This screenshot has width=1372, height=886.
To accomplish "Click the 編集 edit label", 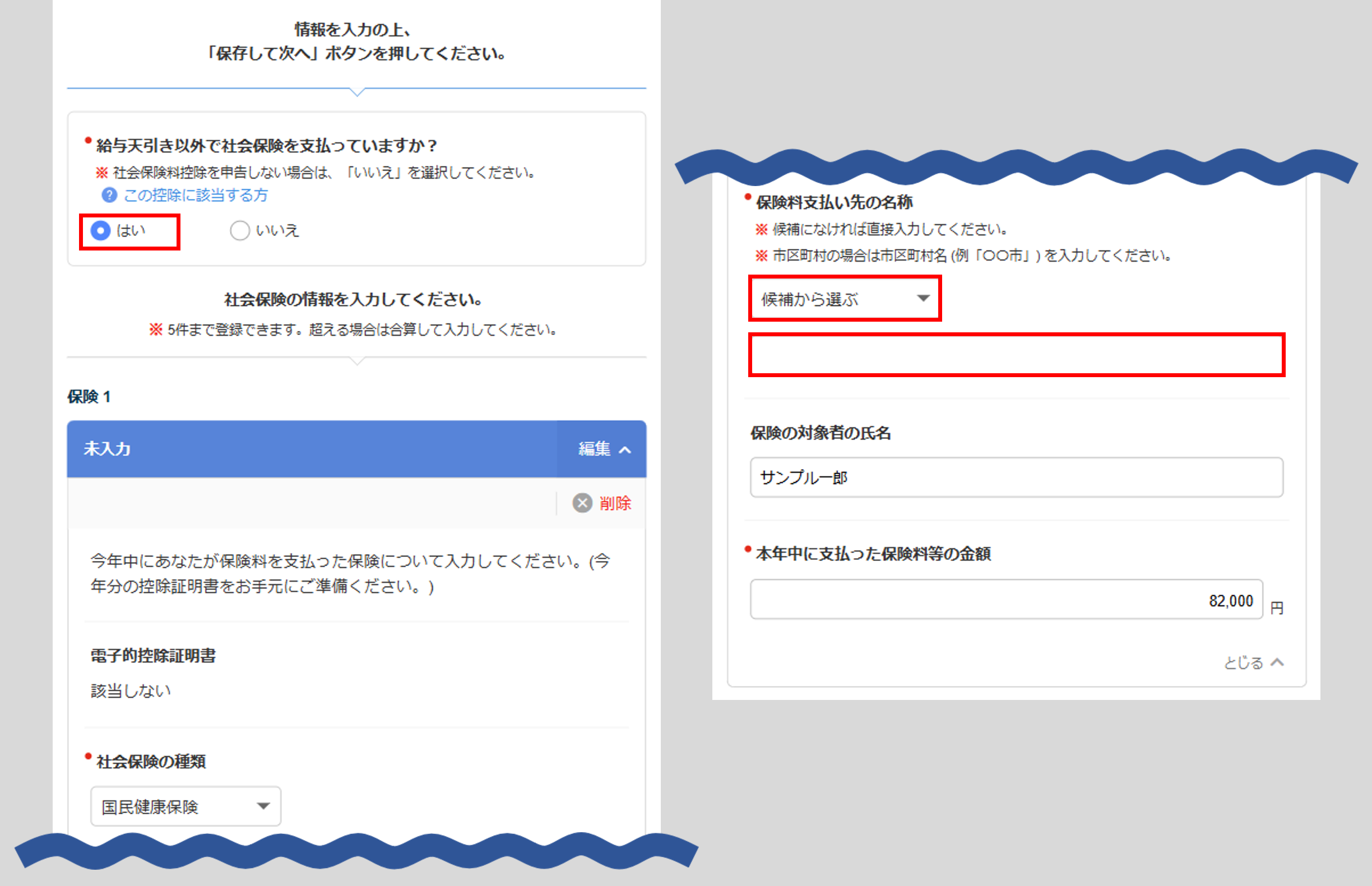I will [594, 449].
